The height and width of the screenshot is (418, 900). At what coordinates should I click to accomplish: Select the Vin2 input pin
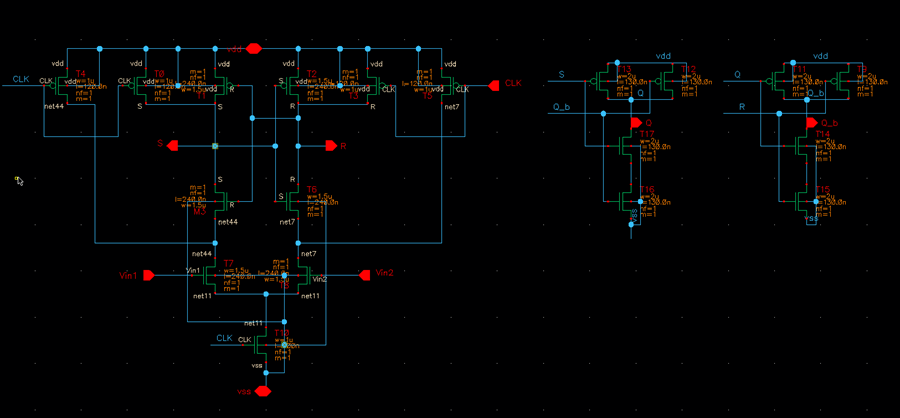365,275
